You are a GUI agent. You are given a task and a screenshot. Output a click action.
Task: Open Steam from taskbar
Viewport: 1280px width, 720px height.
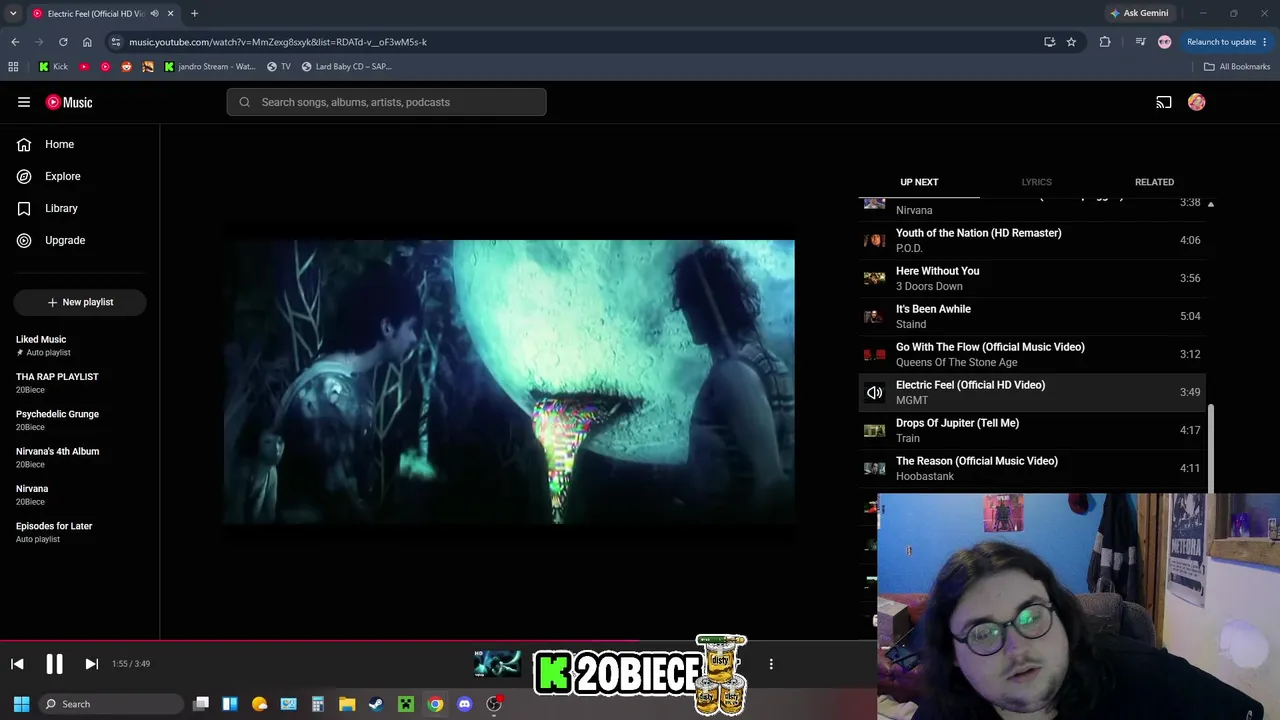tap(376, 704)
